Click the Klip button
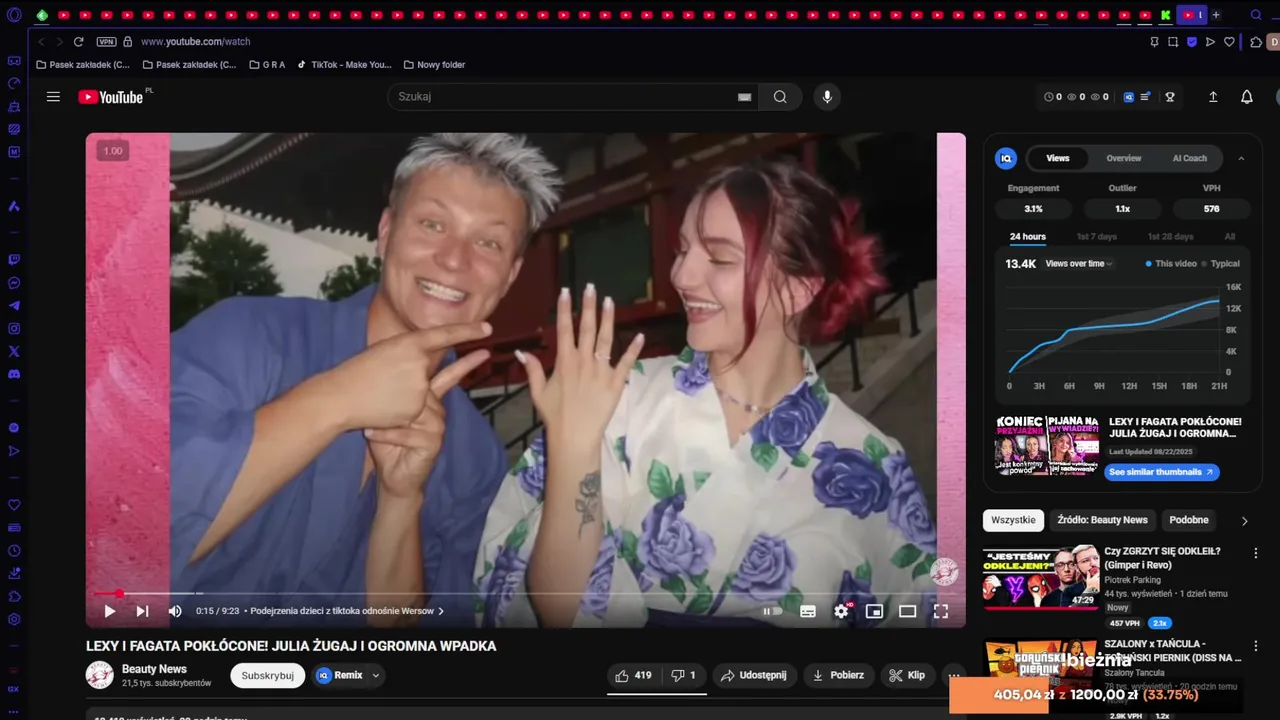The height and width of the screenshot is (720, 1280). click(x=907, y=675)
